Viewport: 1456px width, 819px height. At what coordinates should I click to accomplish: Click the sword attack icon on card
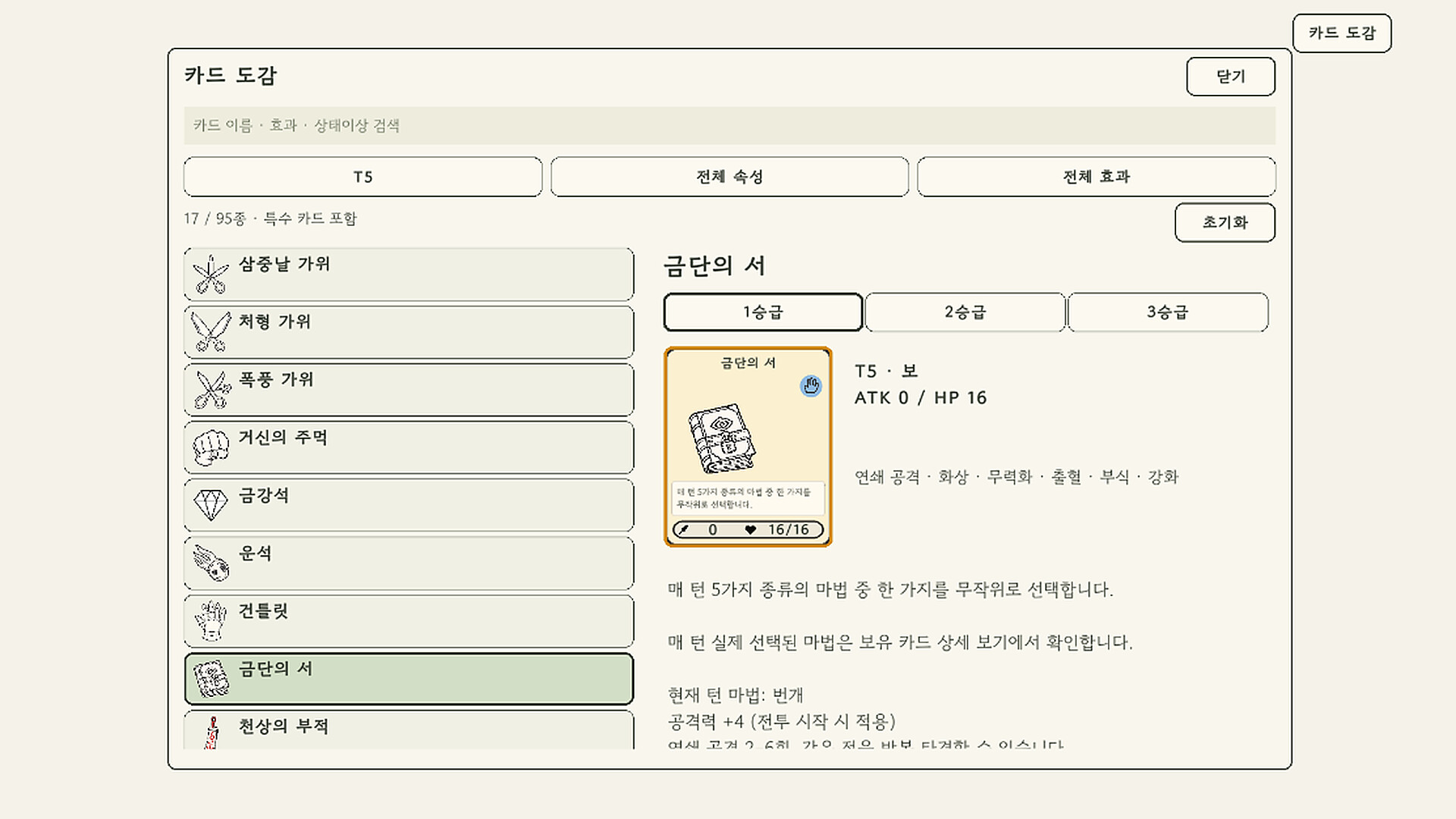tap(685, 530)
